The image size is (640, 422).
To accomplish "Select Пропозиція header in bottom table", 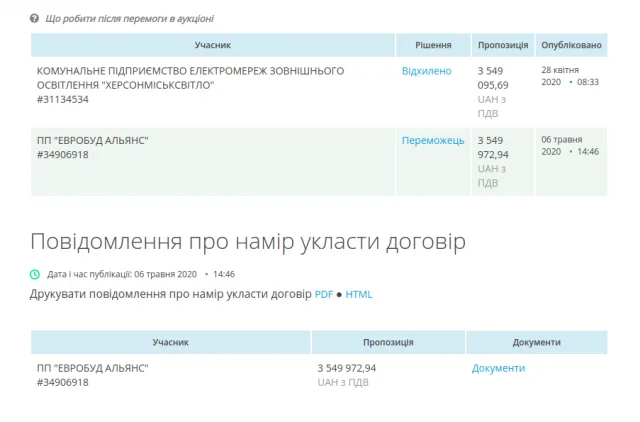I will 388,342.
